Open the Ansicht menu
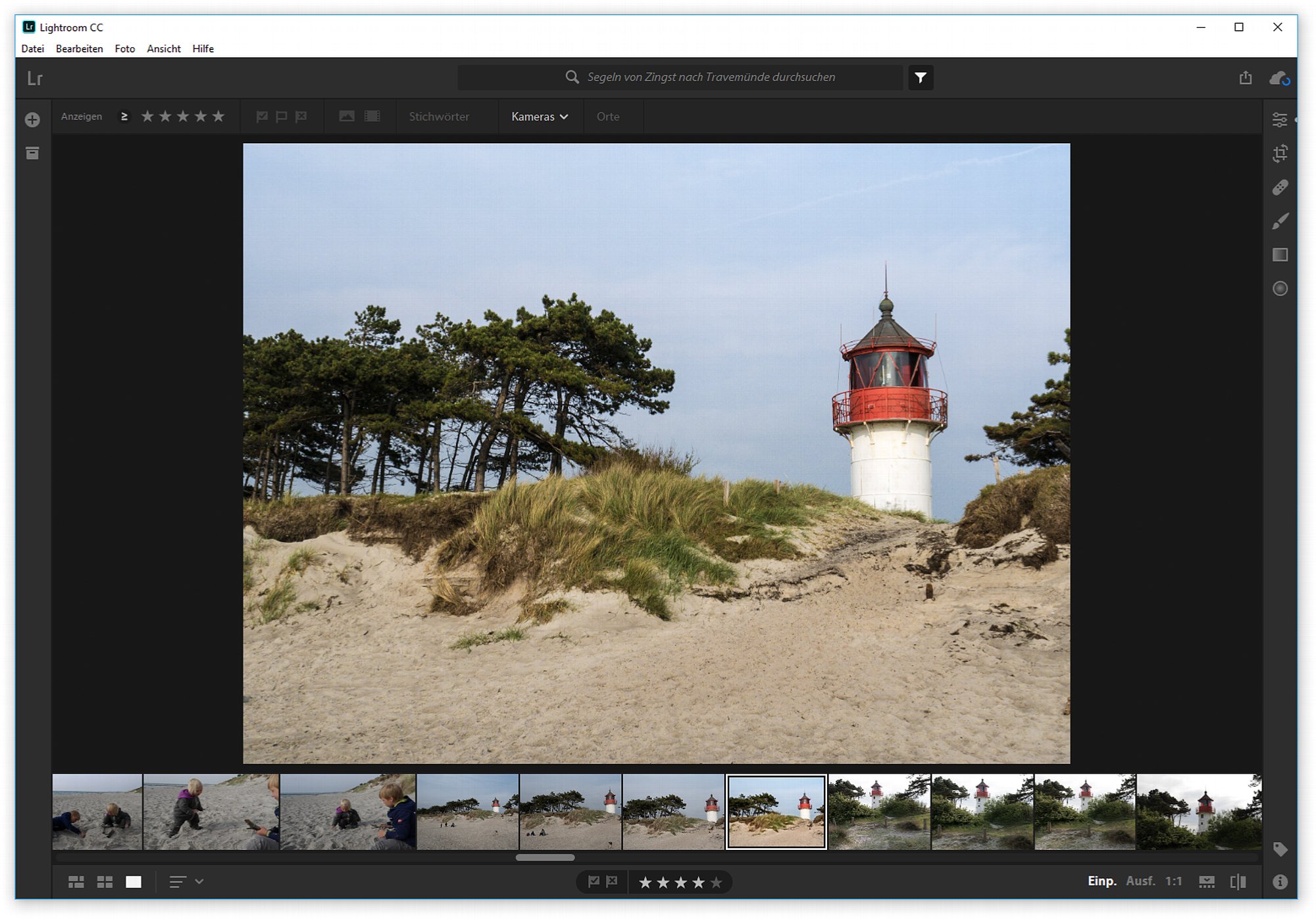Screen dimensions: 1316x919 point(163,49)
